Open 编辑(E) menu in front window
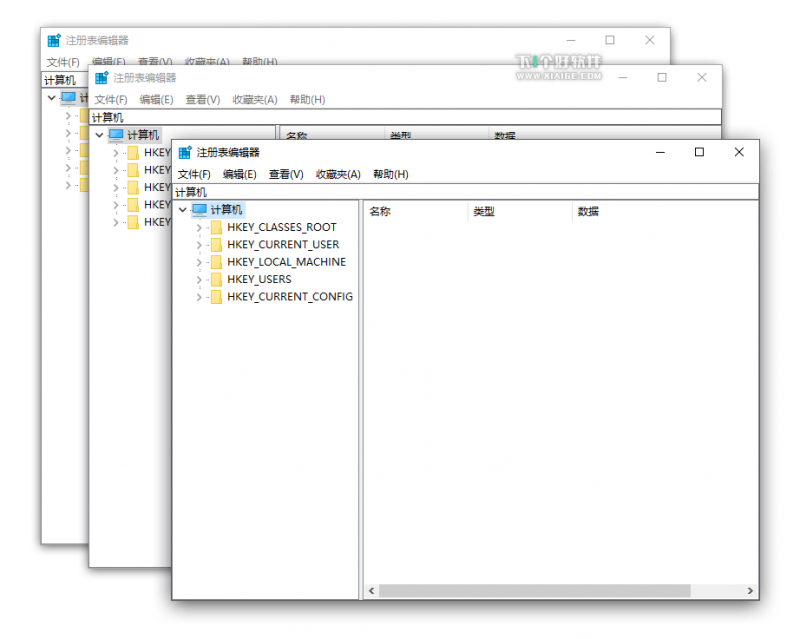800x639 pixels. (x=240, y=175)
